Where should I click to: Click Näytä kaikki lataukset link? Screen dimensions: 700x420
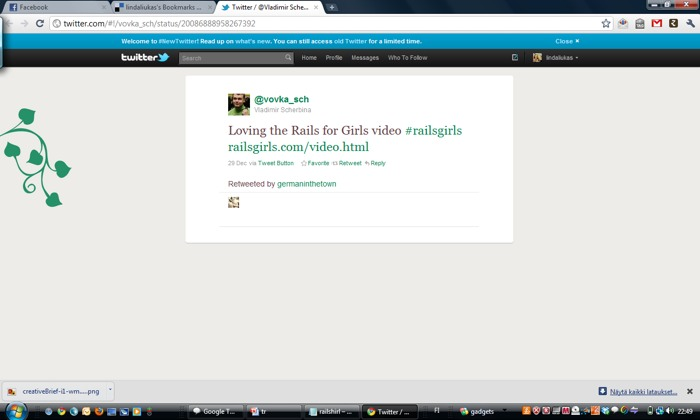click(x=643, y=392)
